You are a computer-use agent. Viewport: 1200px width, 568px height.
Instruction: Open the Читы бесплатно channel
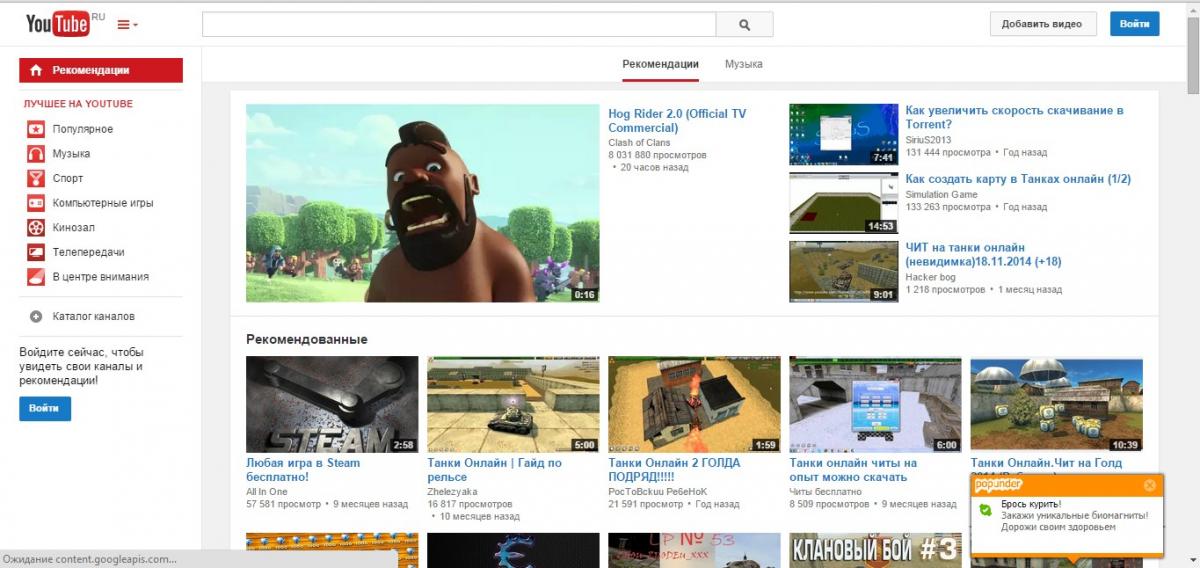[x=825, y=492]
